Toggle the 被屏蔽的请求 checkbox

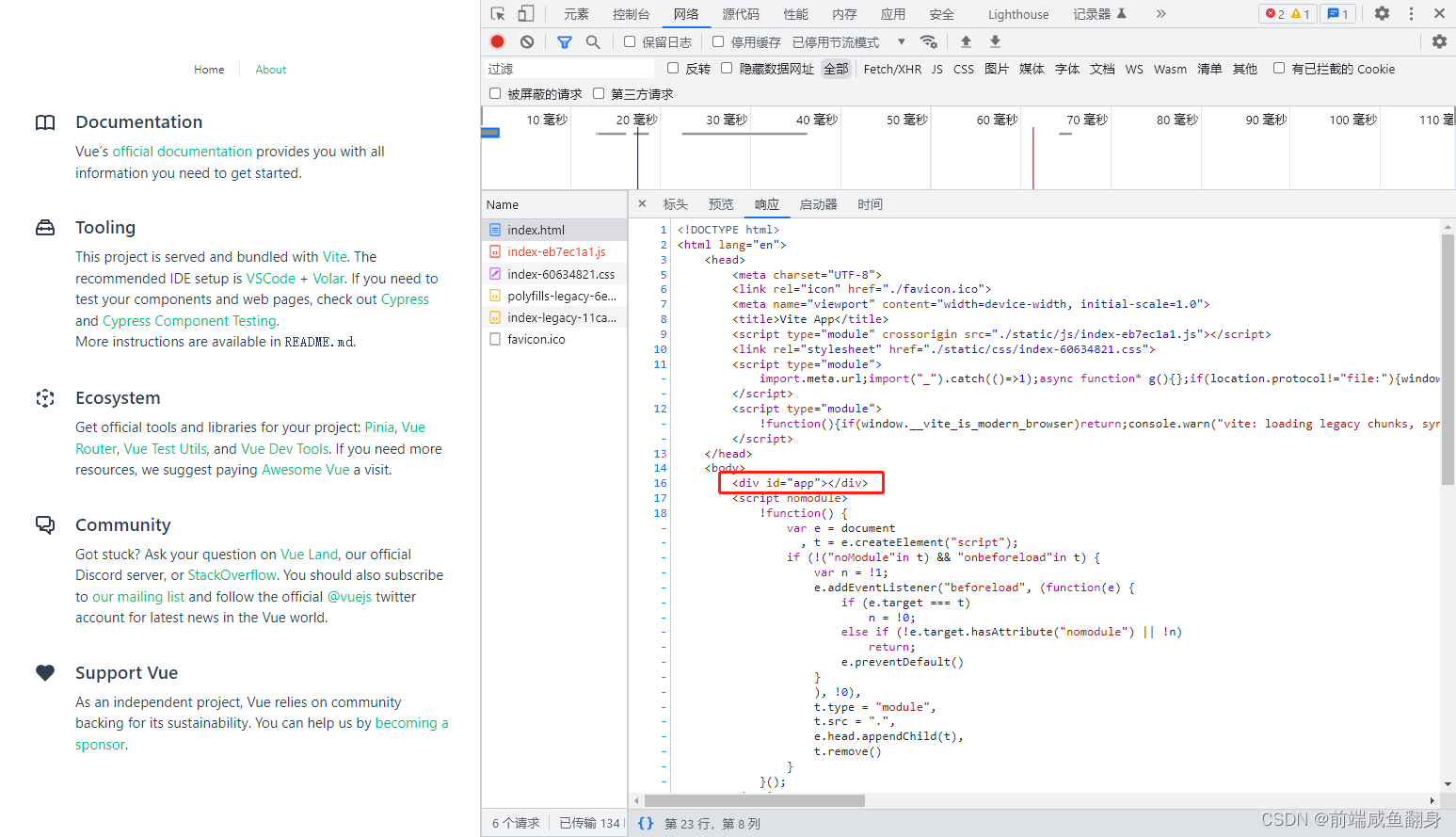tap(495, 93)
